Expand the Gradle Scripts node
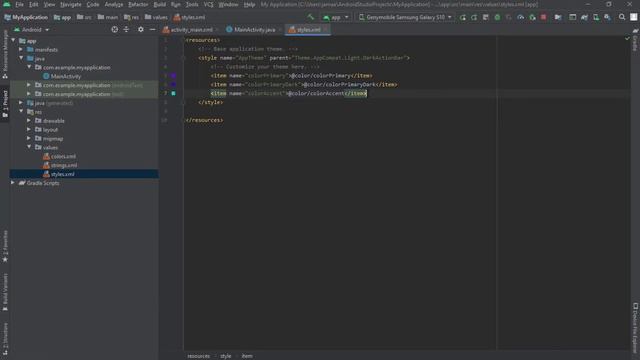Image resolution: width=640 pixels, height=360 pixels. pos(13,183)
